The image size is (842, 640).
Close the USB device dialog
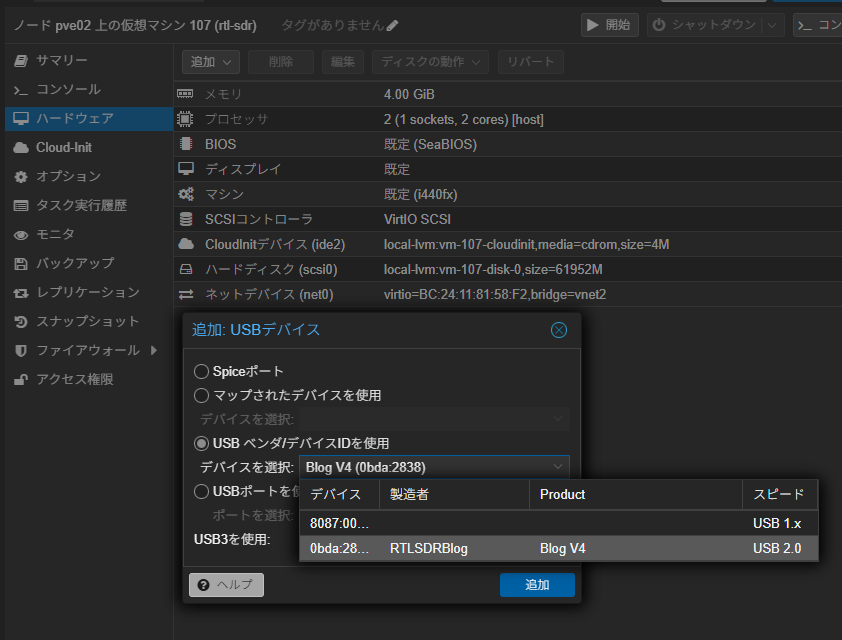click(x=559, y=330)
